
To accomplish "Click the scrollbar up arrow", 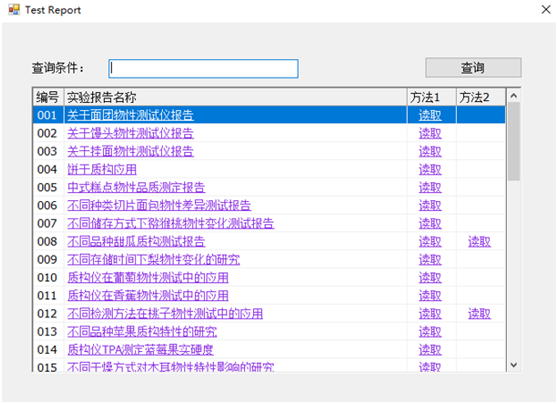I will point(514,96).
